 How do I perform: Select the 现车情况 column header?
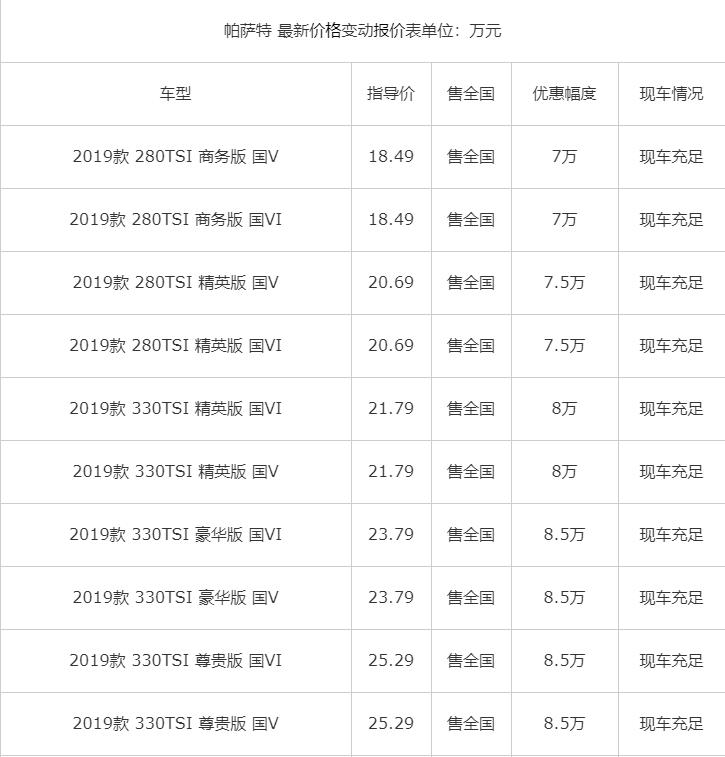[x=671, y=94]
